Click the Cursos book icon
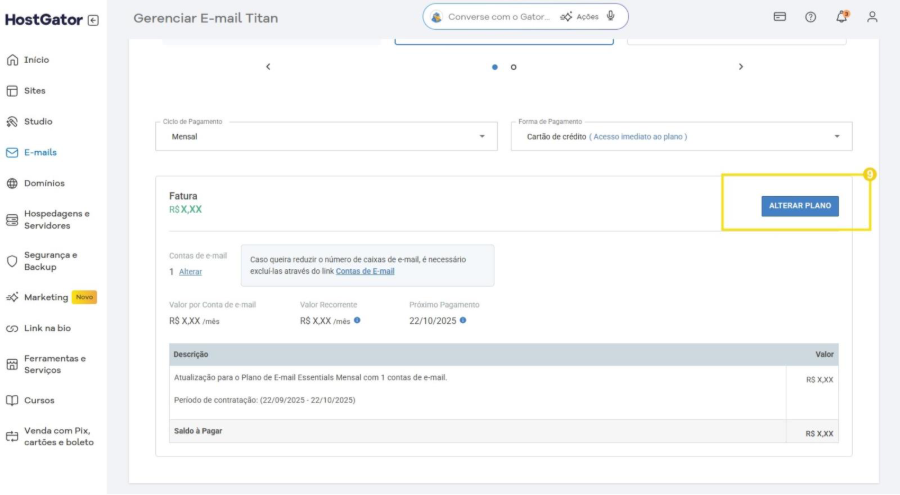 tap(12, 401)
